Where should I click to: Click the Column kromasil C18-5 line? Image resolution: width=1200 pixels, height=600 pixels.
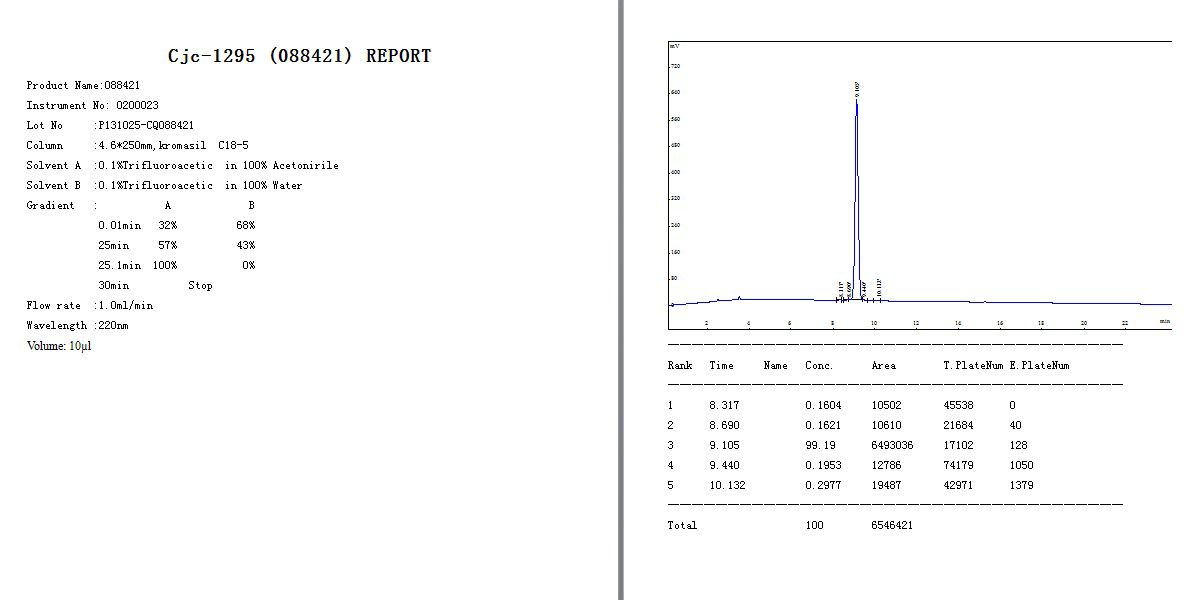[137, 146]
